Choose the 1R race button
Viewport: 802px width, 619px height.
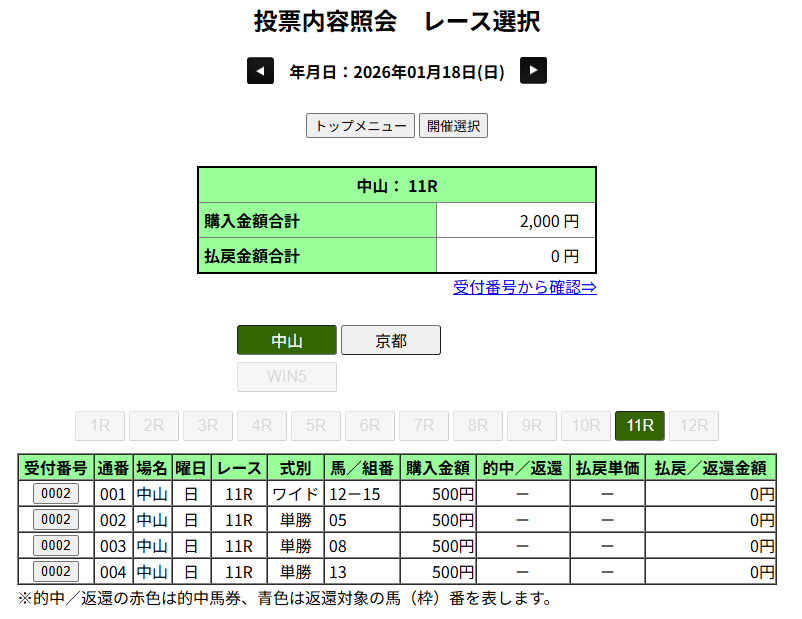[100, 426]
